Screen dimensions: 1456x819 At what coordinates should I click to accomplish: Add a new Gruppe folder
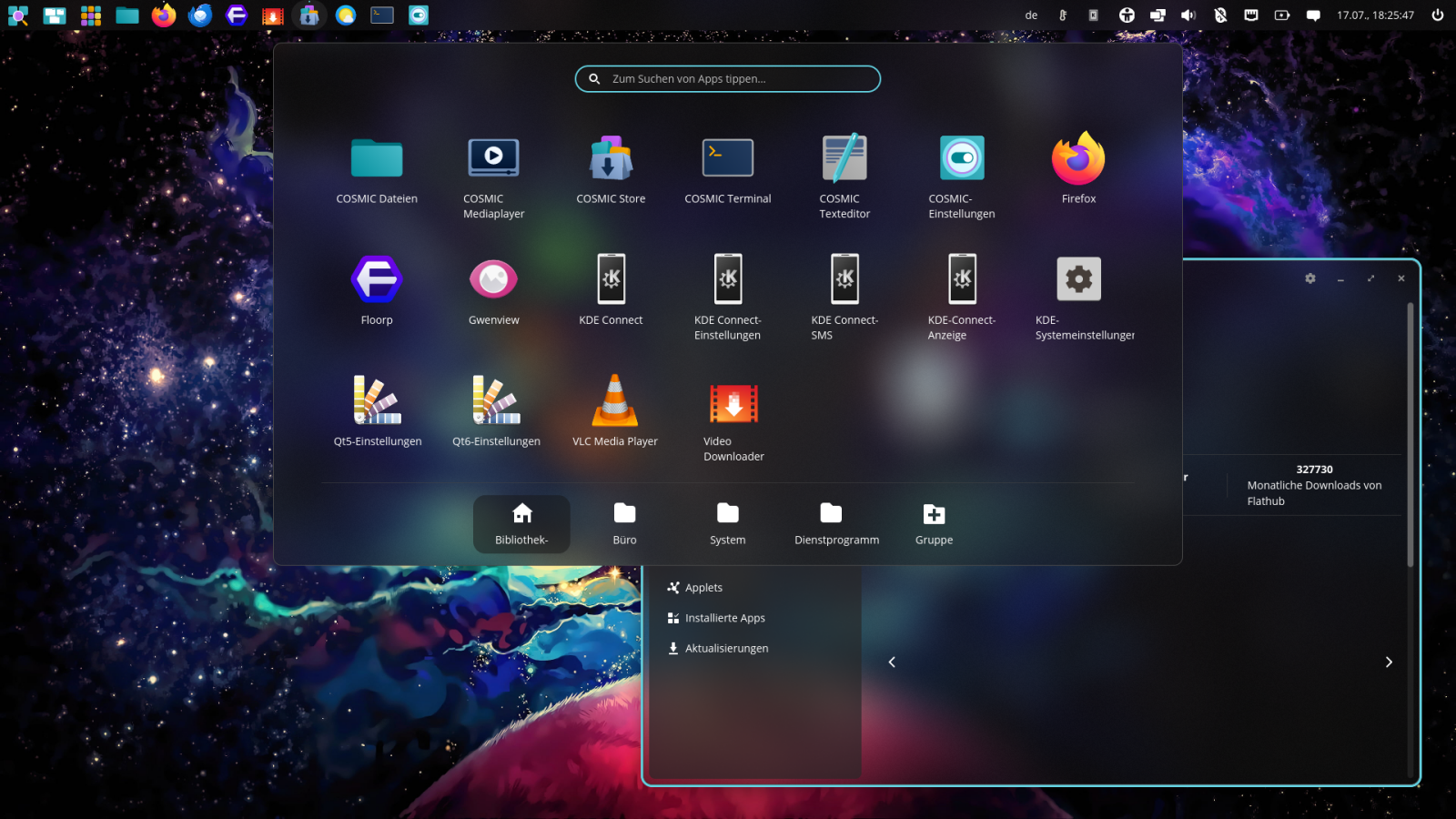(x=934, y=524)
